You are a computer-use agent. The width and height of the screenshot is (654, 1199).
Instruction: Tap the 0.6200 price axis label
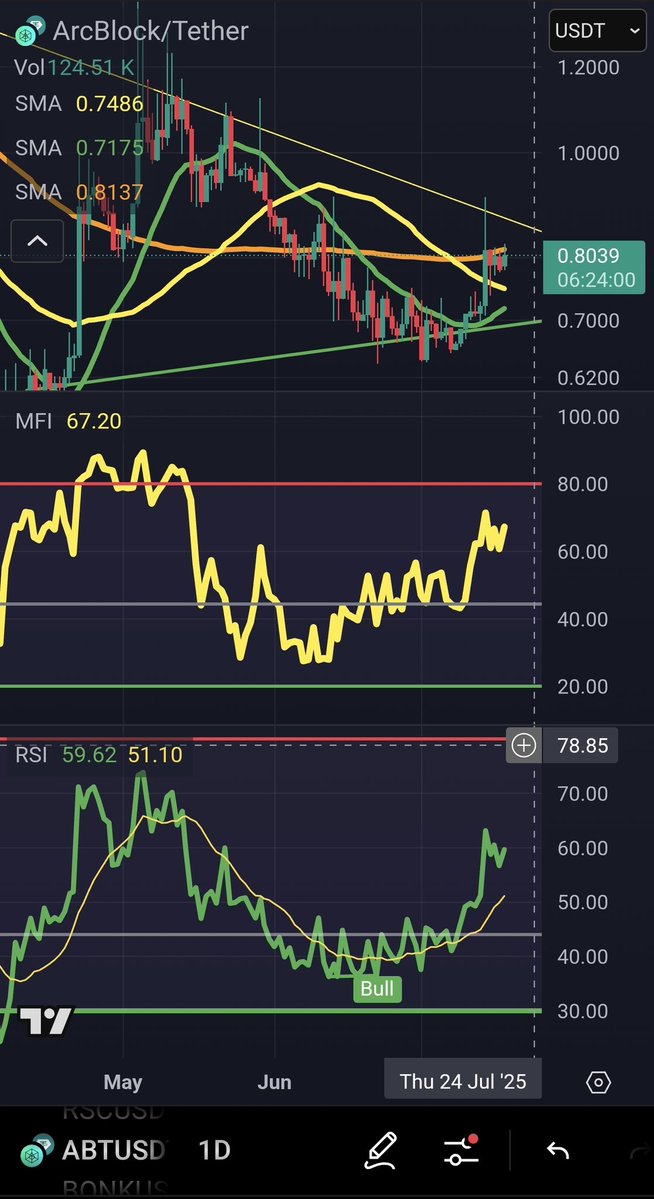pyautogui.click(x=588, y=378)
